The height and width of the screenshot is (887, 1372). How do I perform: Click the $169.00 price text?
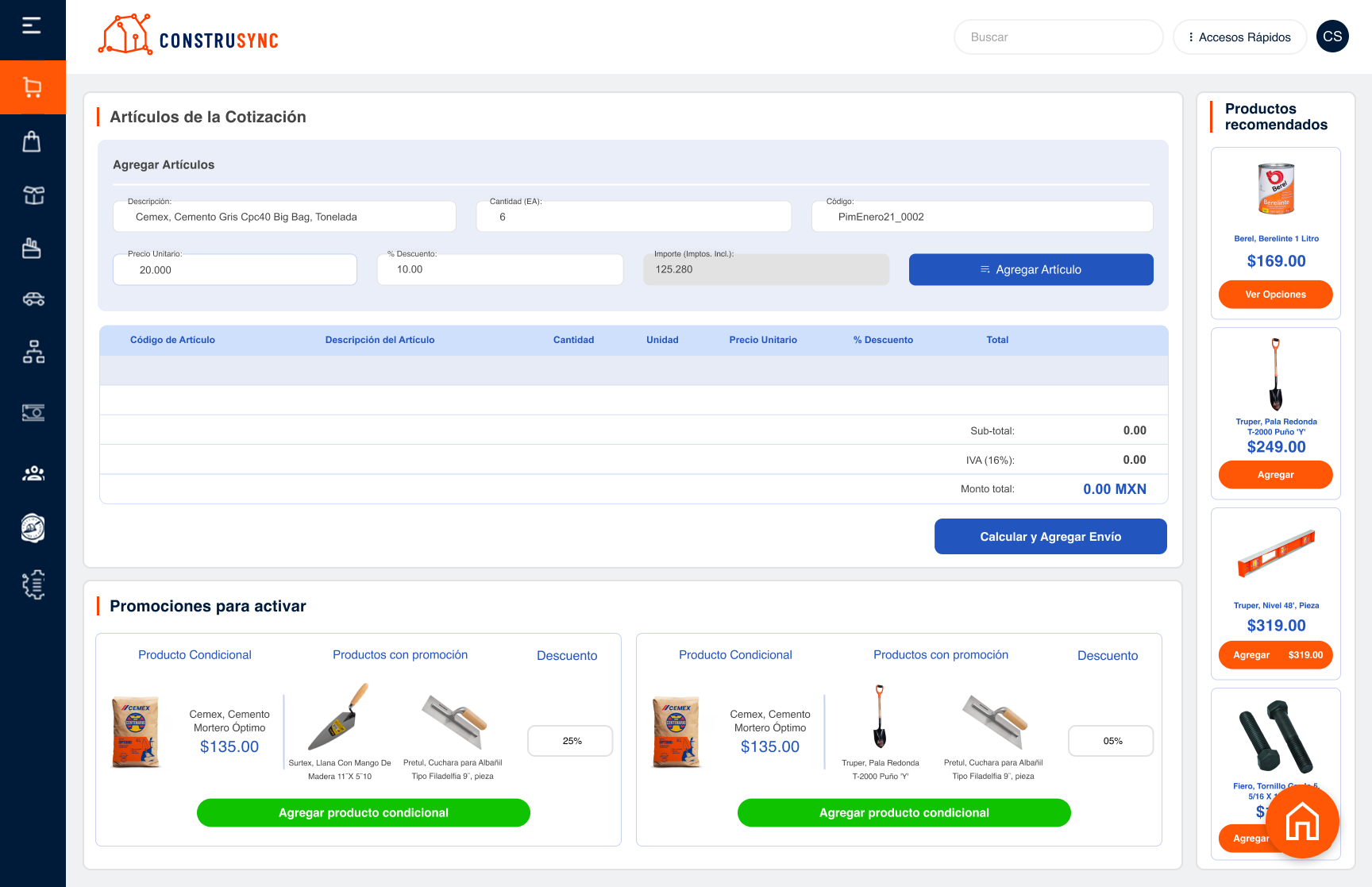click(x=1276, y=261)
